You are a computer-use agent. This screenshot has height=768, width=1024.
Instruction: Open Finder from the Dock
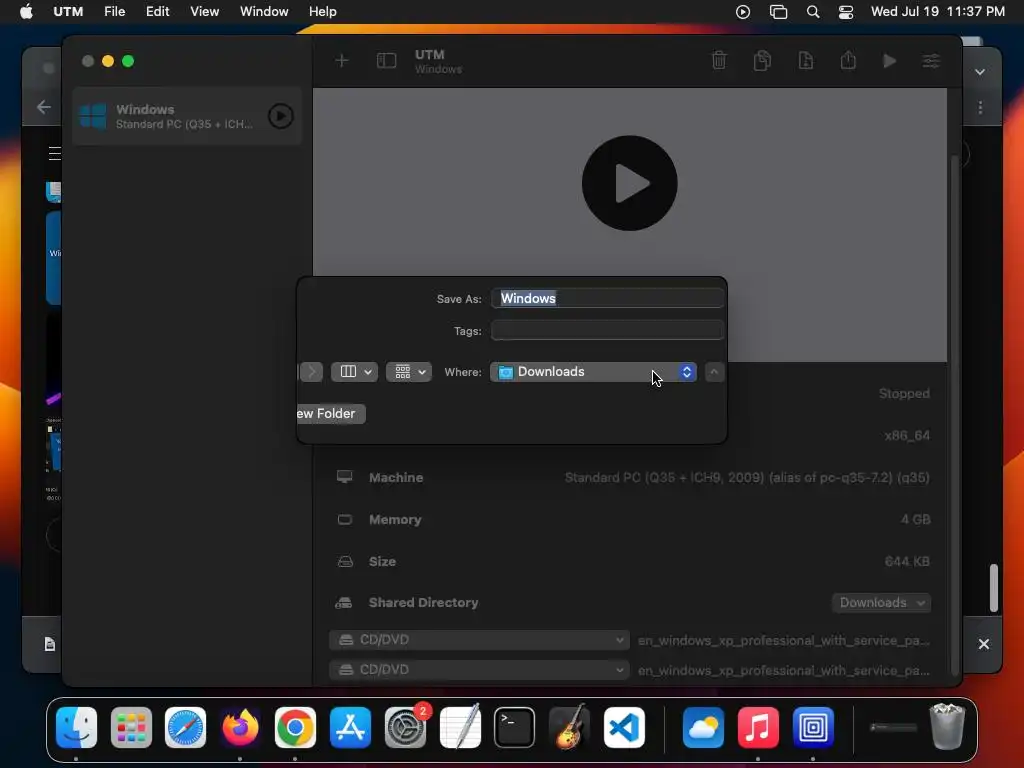(76, 727)
